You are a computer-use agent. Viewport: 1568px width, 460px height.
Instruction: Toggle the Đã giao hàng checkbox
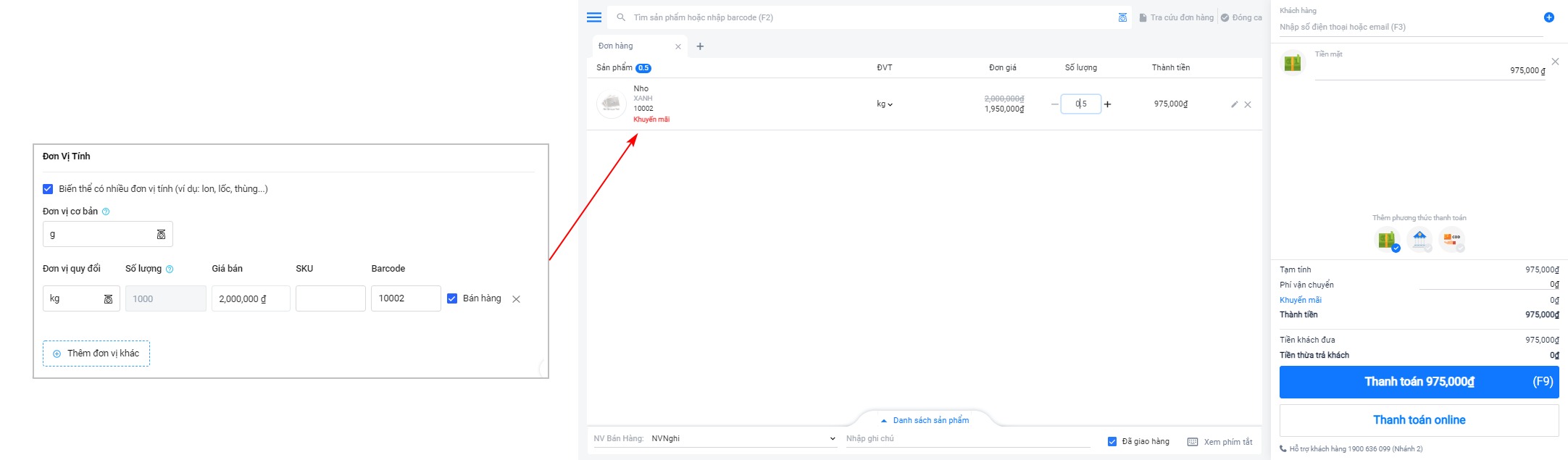tap(1112, 442)
